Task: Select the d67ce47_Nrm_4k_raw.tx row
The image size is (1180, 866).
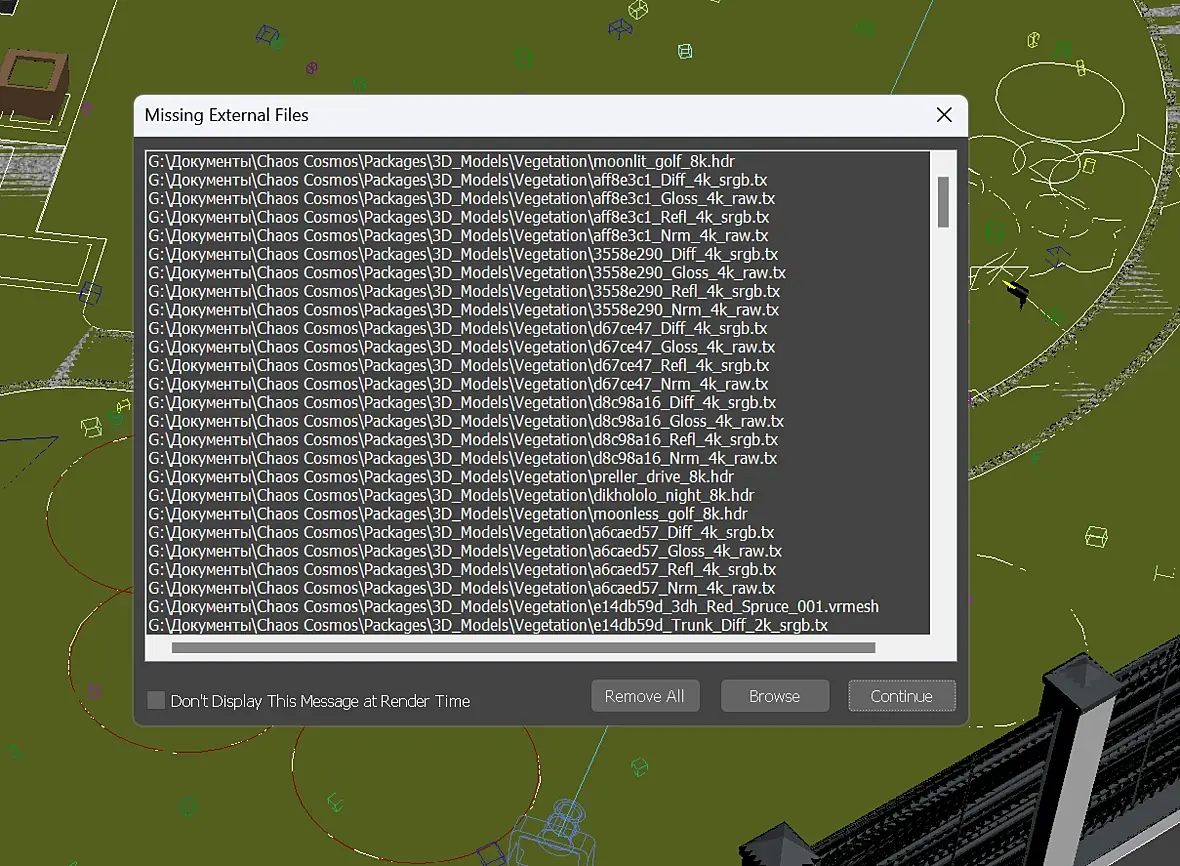Action: coord(538,384)
